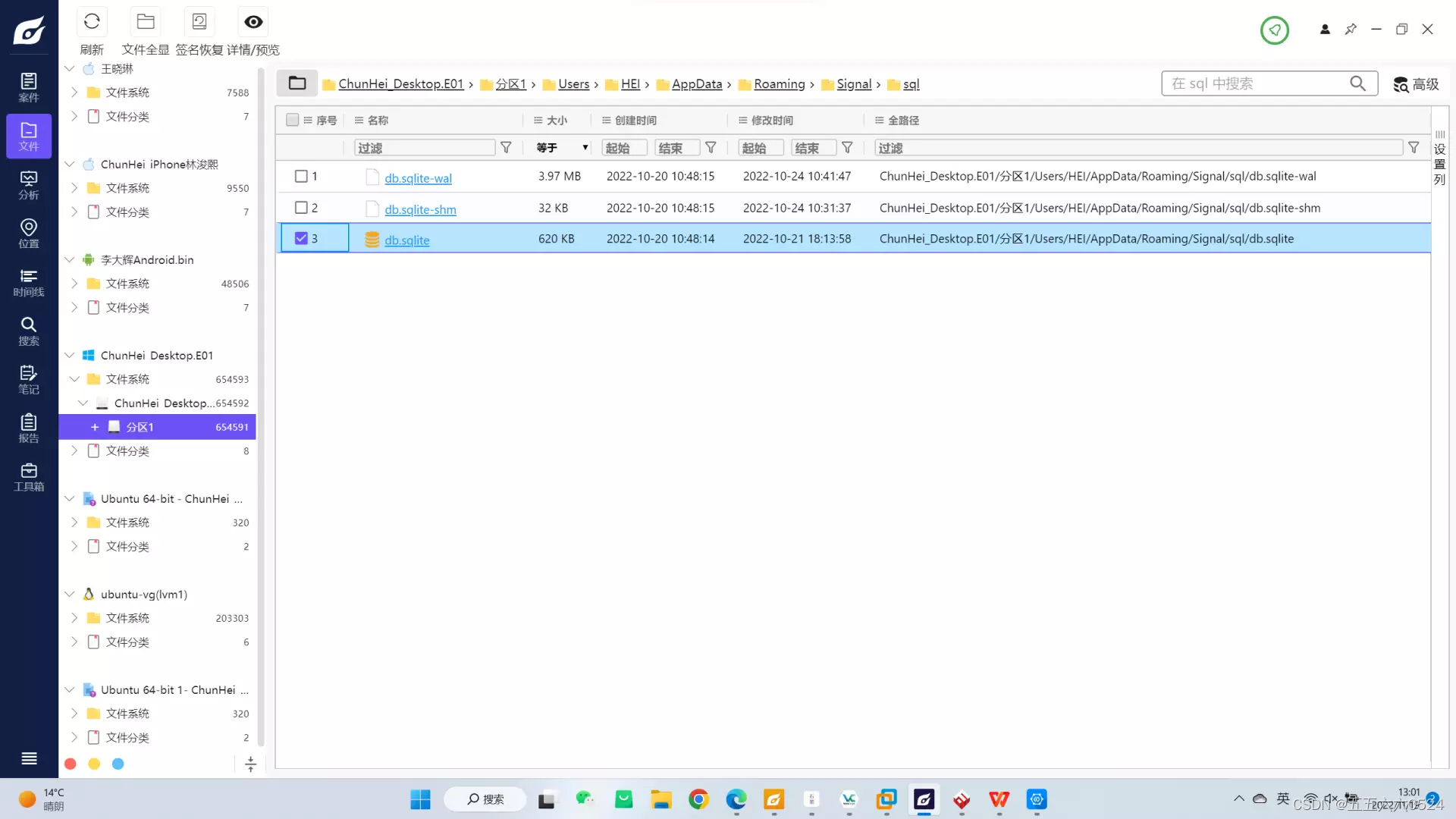This screenshot has height=819, width=1456.
Task: Check the box for row 1 db.sqlite-wal
Action: pyautogui.click(x=301, y=177)
